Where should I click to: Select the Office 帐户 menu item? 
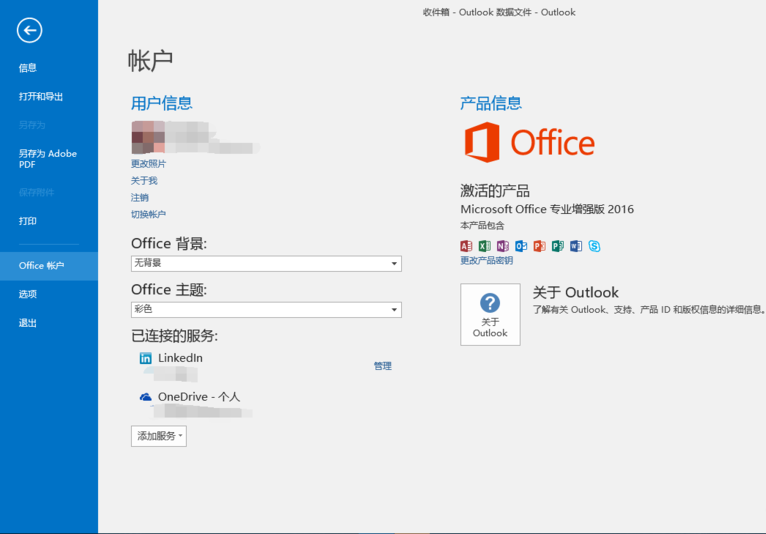coord(49,266)
